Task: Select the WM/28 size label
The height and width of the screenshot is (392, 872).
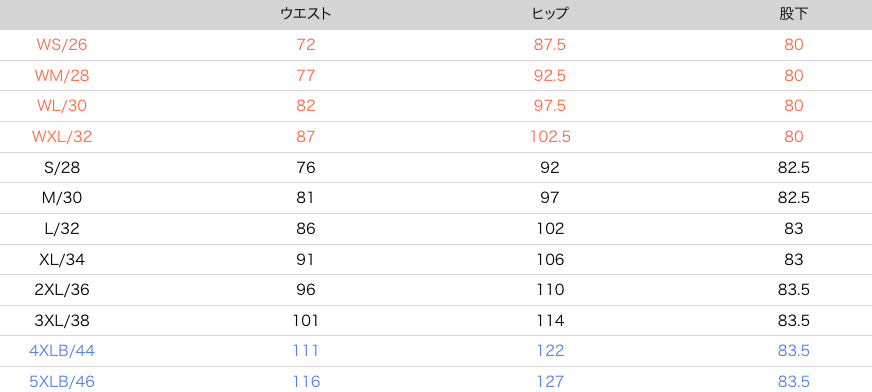Action: click(x=62, y=75)
